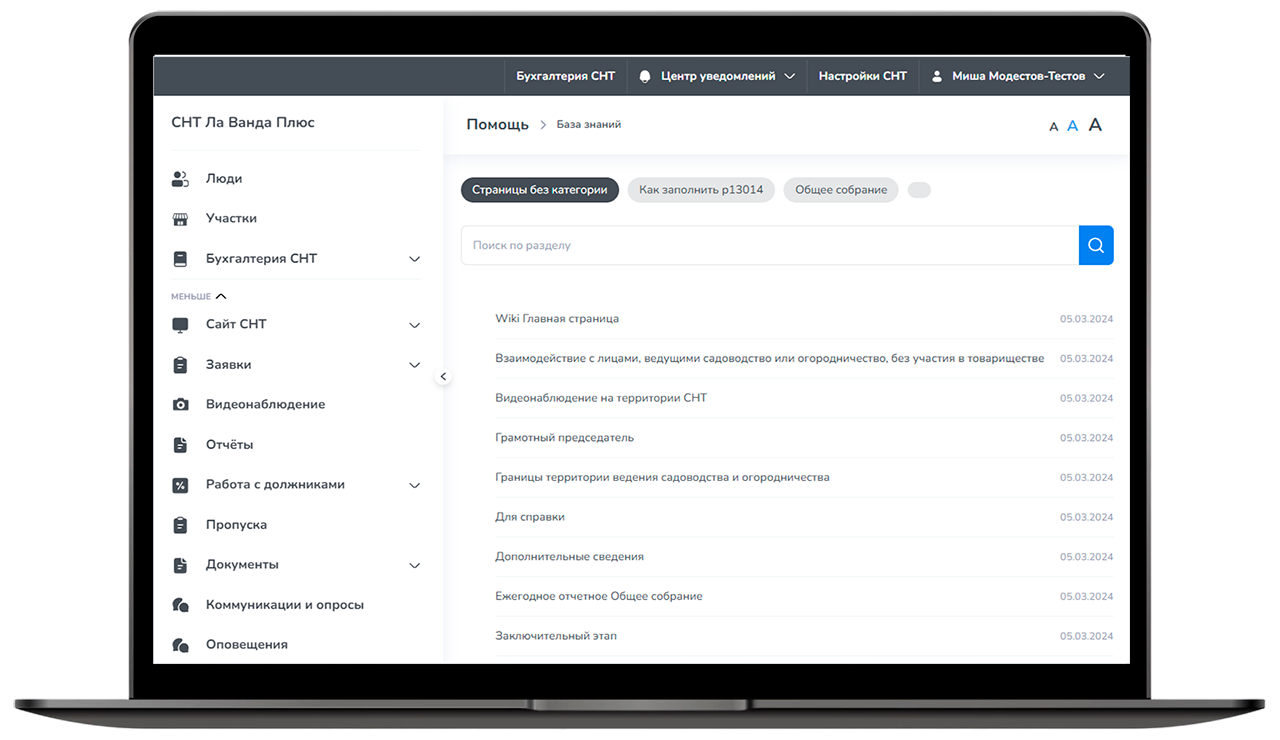1280x740 pixels.
Task: Set smallest font size letter A
Action: click(x=1054, y=127)
